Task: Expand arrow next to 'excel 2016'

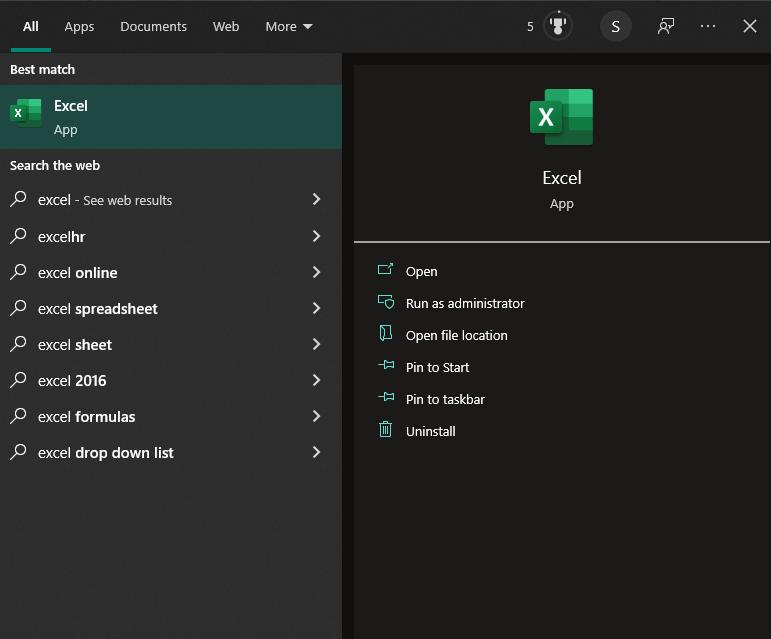Action: pyautogui.click(x=317, y=380)
